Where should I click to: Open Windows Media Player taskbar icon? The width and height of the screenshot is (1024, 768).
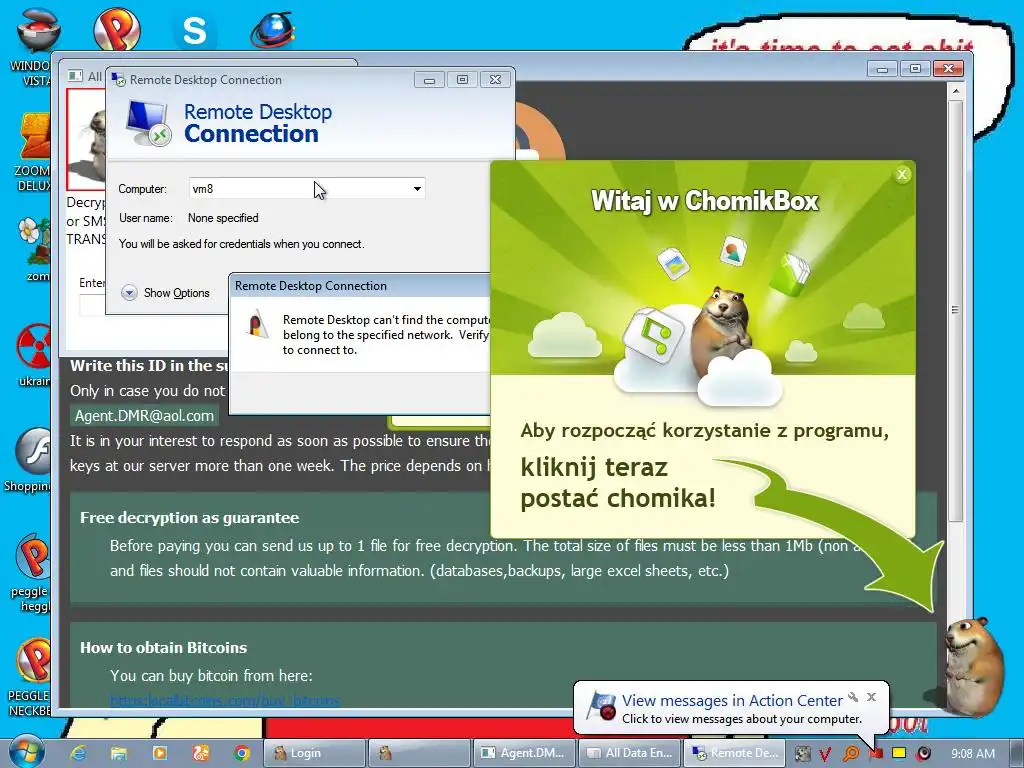click(x=159, y=753)
